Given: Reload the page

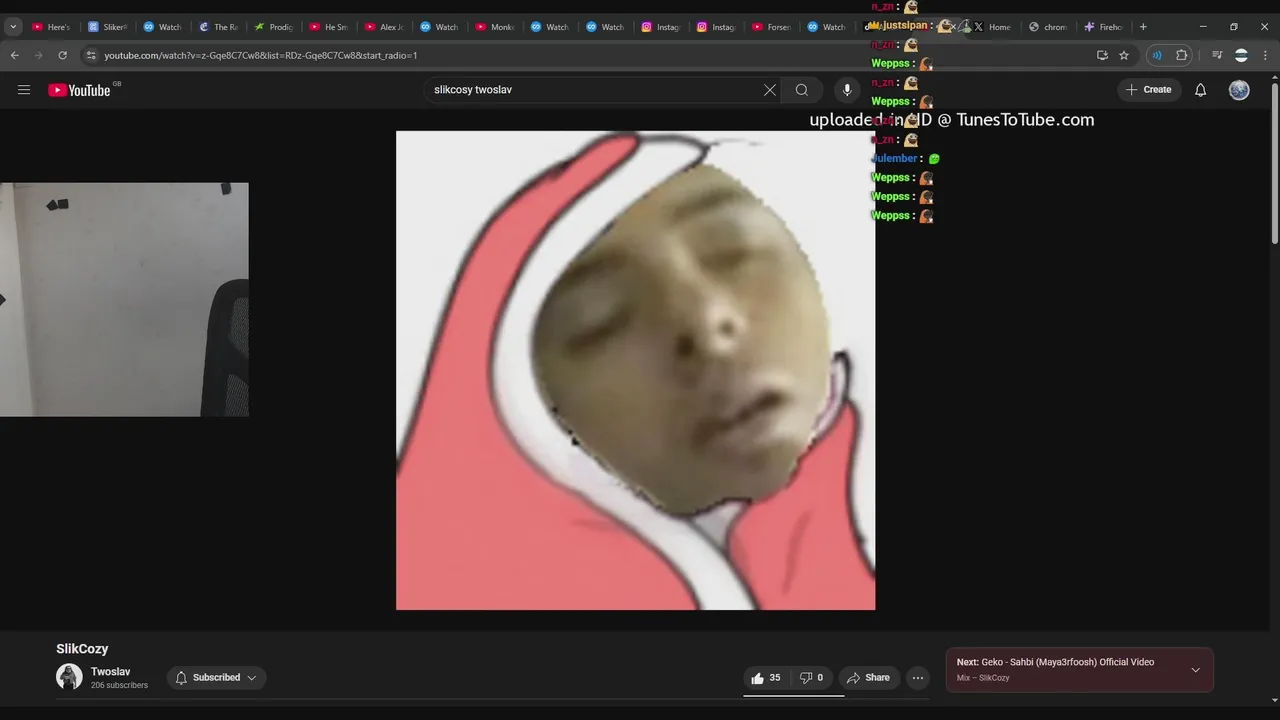Looking at the screenshot, I should 62,55.
